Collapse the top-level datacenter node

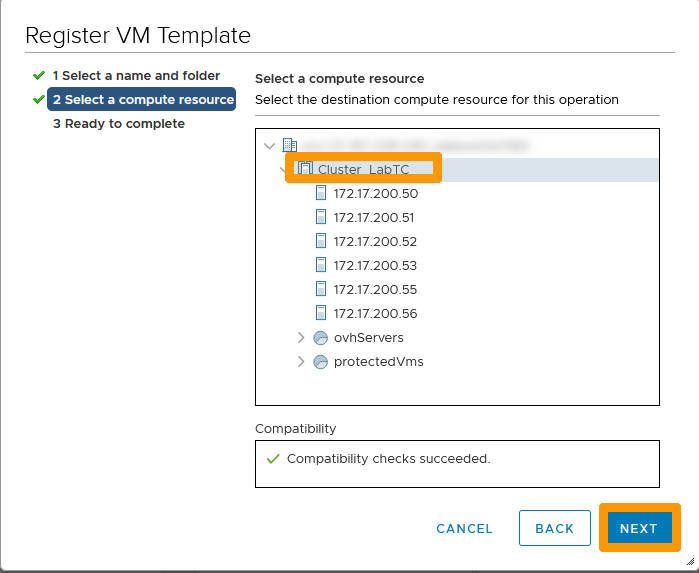pyautogui.click(x=269, y=146)
